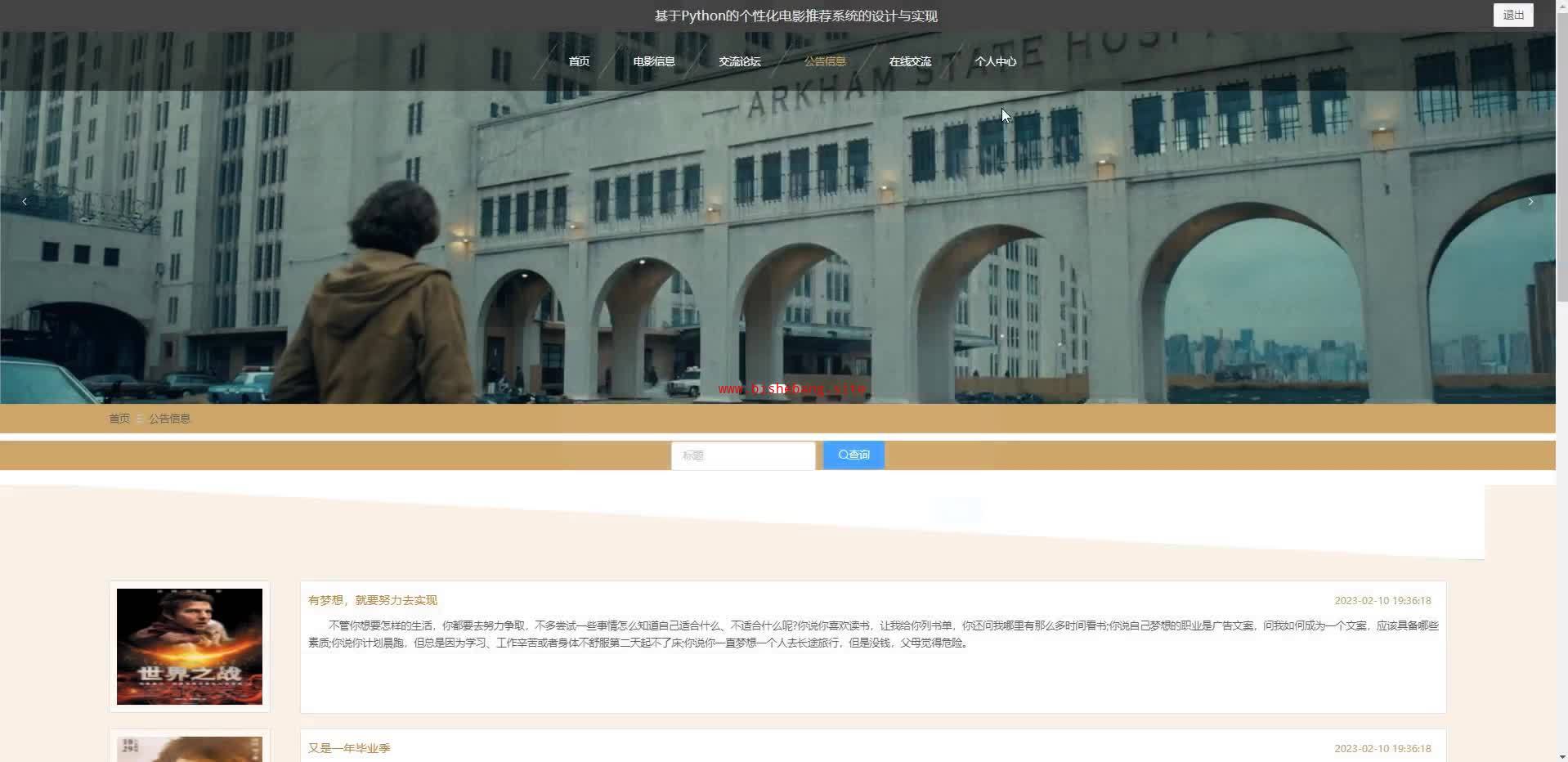Click the 退出 logout button

[x=1512, y=15]
